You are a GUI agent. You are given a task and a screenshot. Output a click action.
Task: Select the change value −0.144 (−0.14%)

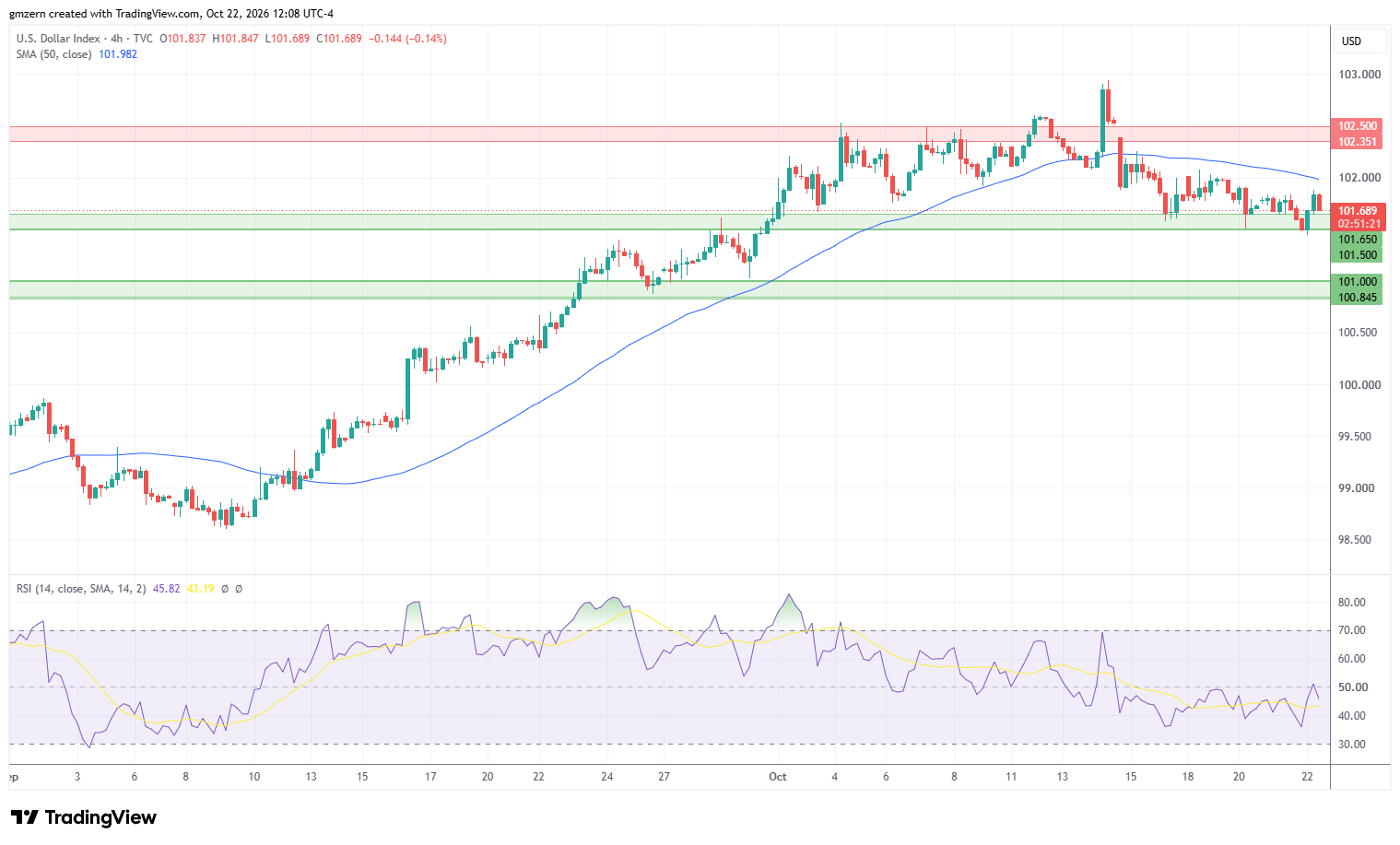click(407, 39)
